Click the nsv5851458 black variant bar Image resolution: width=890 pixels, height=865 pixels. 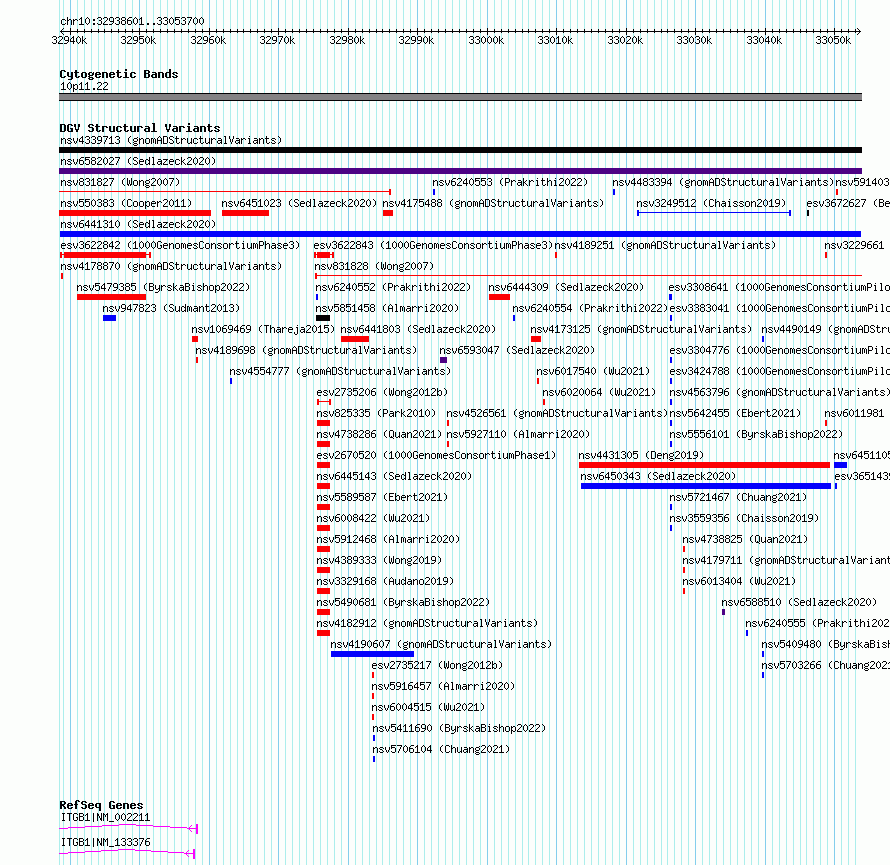click(x=323, y=318)
